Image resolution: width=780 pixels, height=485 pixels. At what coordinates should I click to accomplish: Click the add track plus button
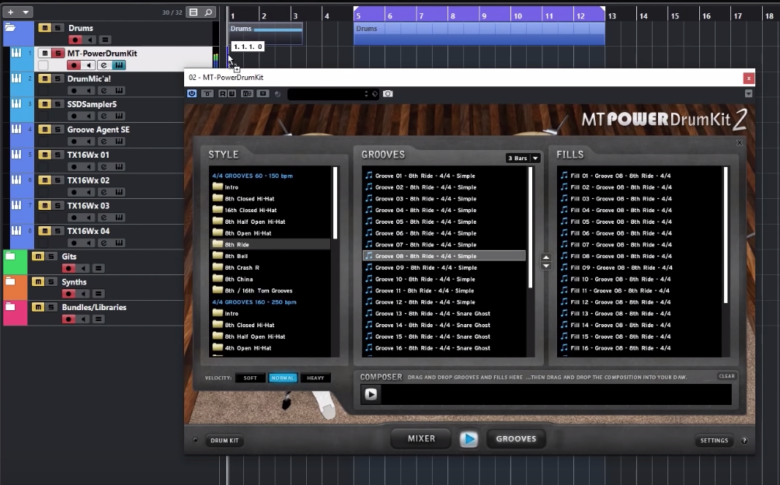point(10,12)
